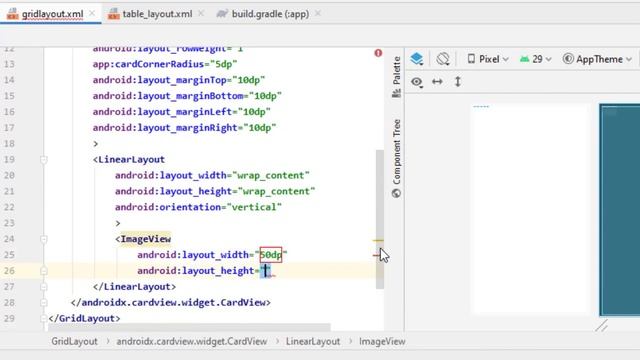
Task: Open the Pixel device dropdown
Action: 488,59
